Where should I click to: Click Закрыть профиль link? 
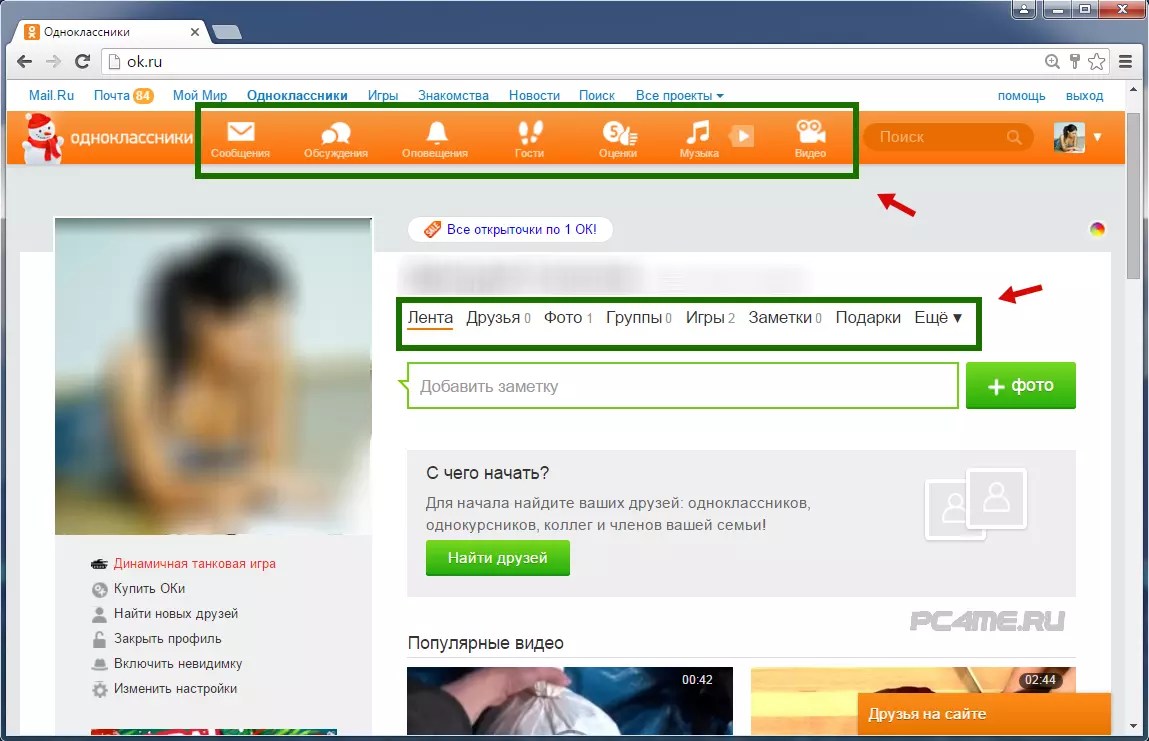167,638
